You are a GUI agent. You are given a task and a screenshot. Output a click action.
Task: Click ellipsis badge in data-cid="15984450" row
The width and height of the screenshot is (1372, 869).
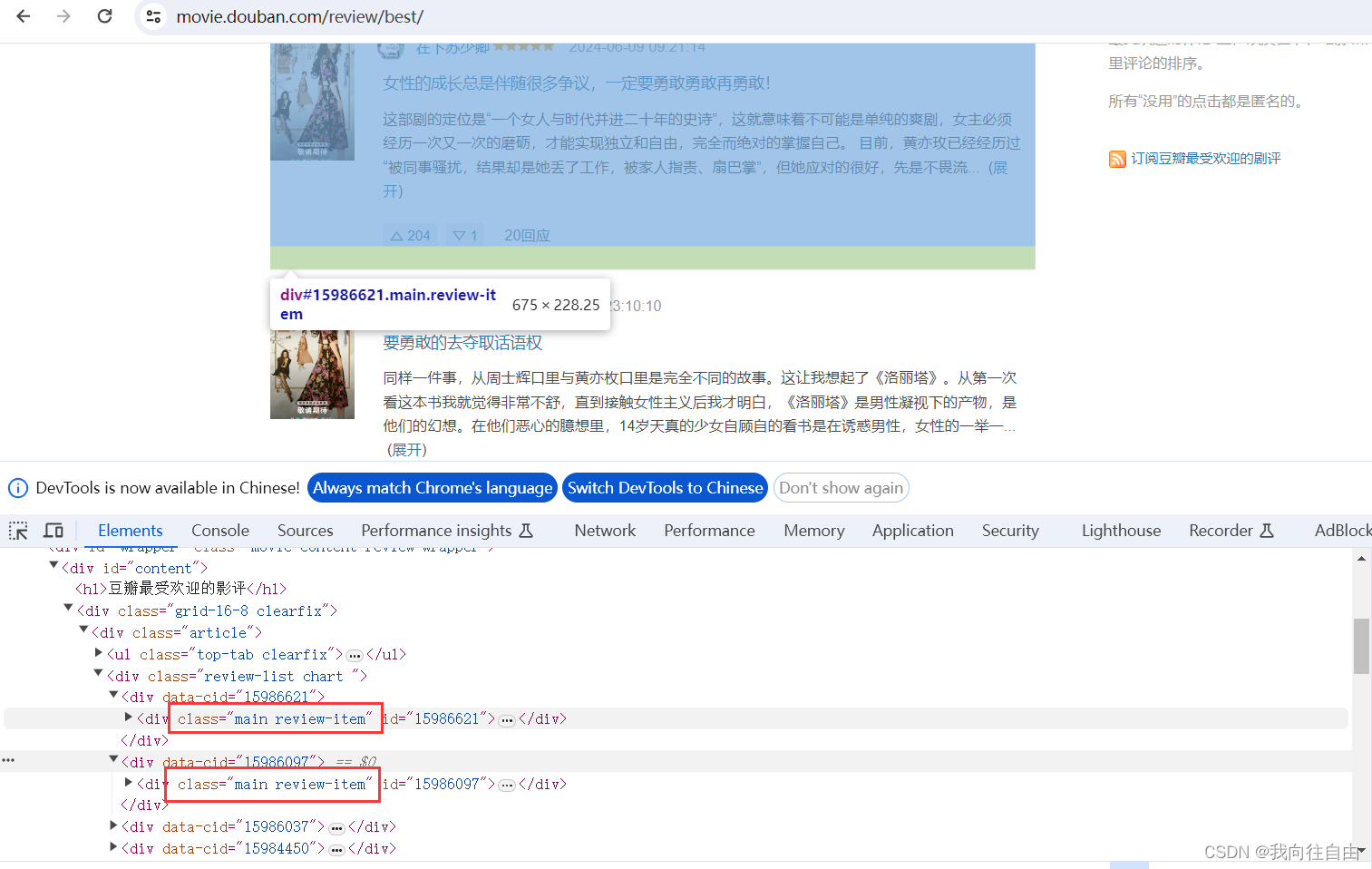pos(336,850)
